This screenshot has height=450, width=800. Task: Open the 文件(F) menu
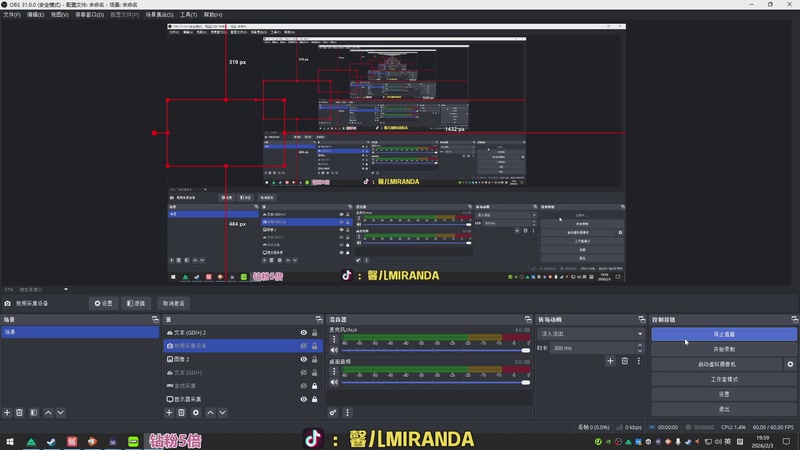(x=12, y=15)
